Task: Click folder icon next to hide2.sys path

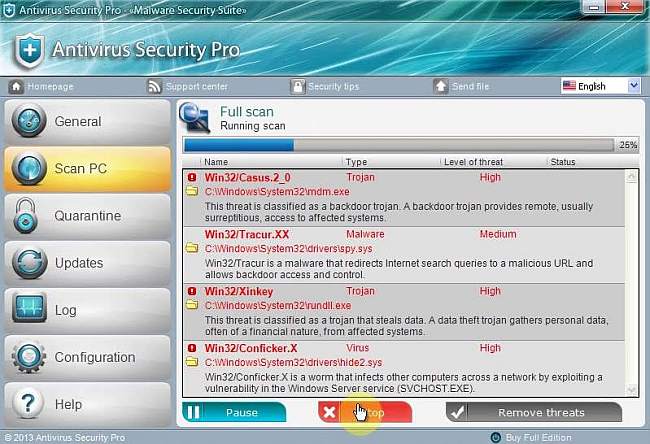Action: 192,362
